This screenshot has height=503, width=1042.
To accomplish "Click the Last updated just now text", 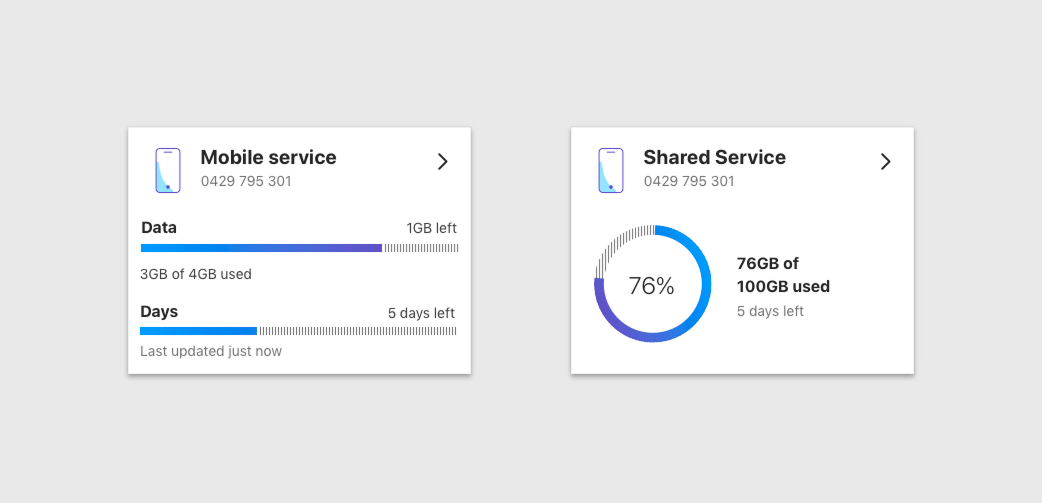I will tap(211, 352).
